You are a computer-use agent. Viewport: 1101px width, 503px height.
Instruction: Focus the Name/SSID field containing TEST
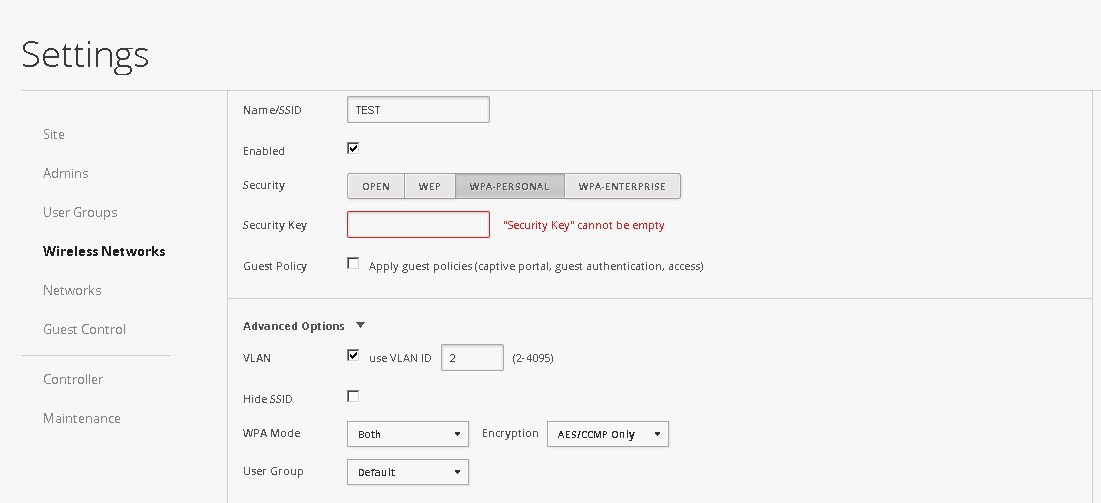[x=418, y=110]
